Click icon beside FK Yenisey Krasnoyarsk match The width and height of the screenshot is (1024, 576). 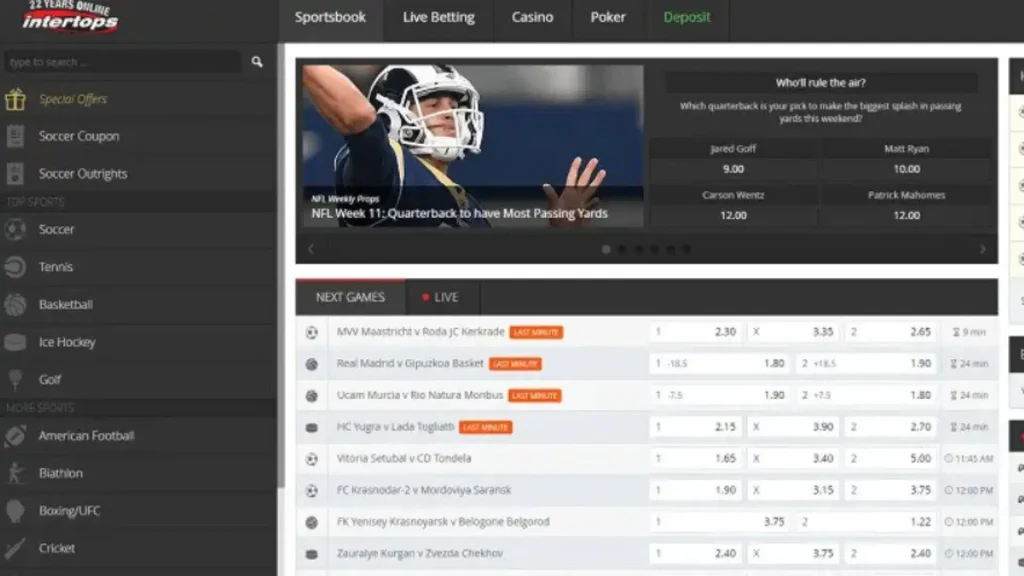[312, 522]
